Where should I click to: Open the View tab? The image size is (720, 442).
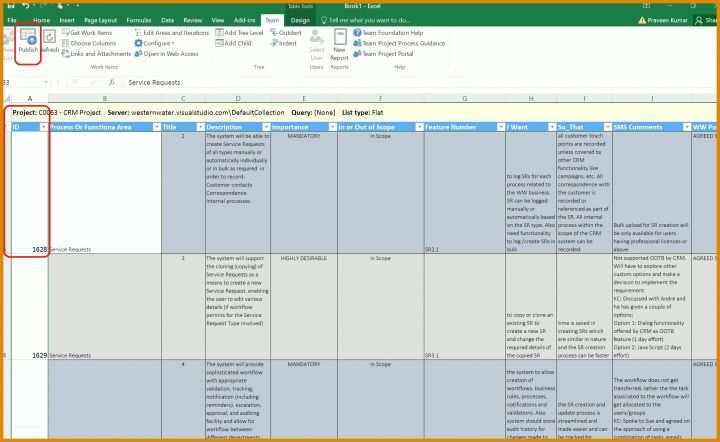point(218,20)
